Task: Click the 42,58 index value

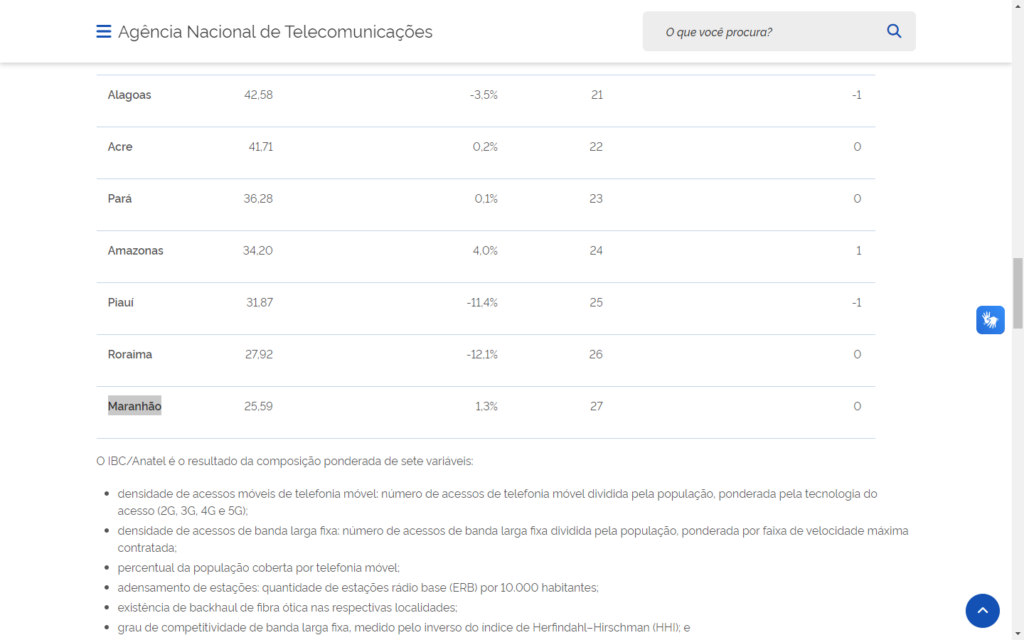Action: pos(258,95)
